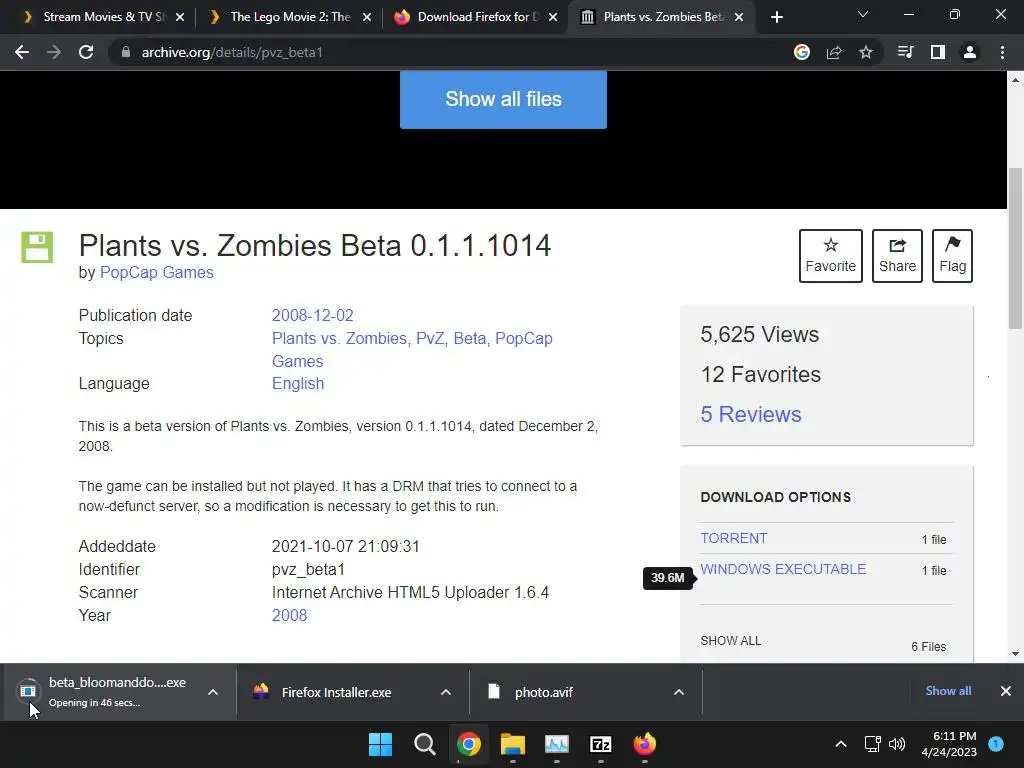This screenshot has width=1024, height=768.
Task: Open the Chrome three-dot menu
Action: click(1002, 52)
